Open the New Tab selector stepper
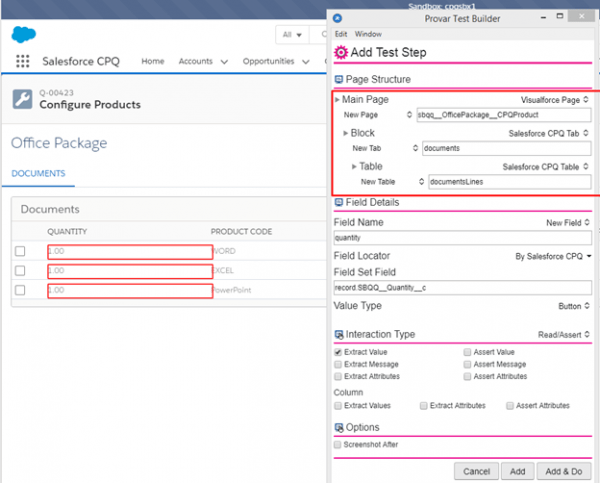The height and width of the screenshot is (483, 600). [x=415, y=148]
